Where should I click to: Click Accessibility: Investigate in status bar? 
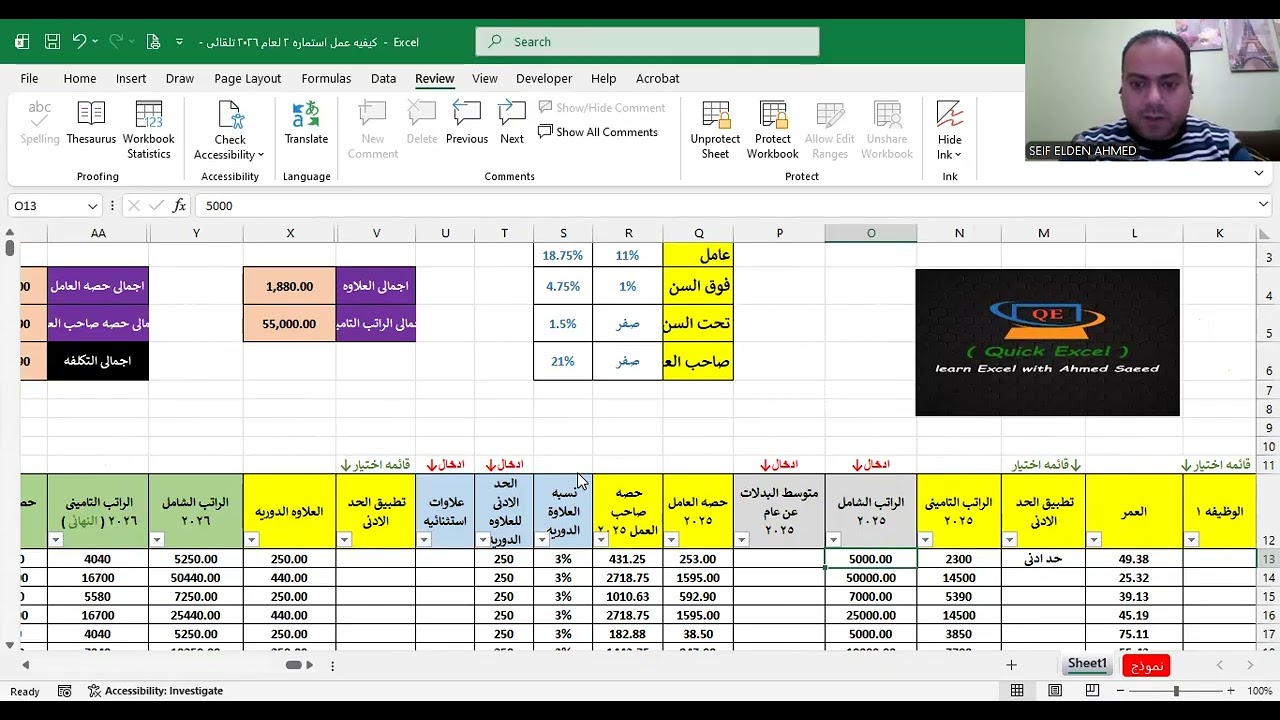(155, 691)
